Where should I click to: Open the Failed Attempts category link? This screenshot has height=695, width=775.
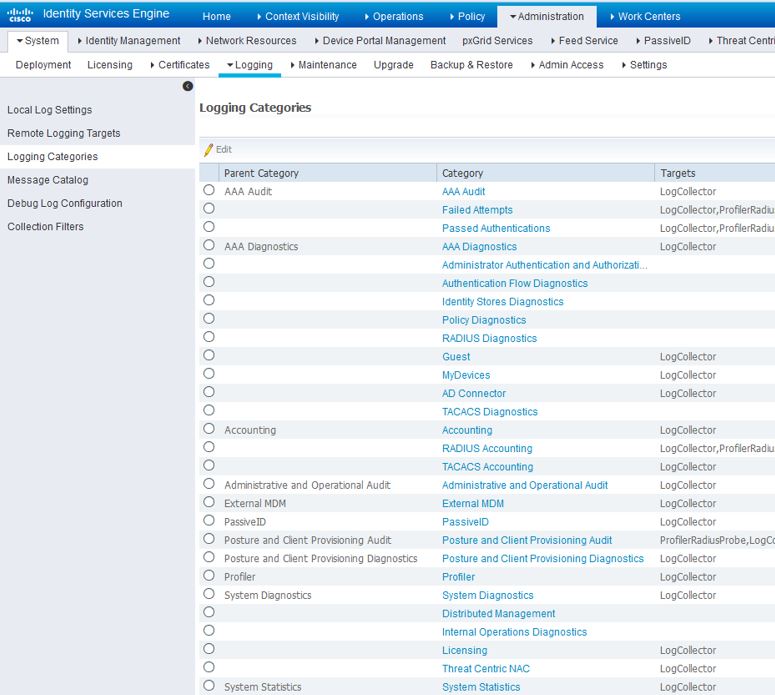pos(477,210)
